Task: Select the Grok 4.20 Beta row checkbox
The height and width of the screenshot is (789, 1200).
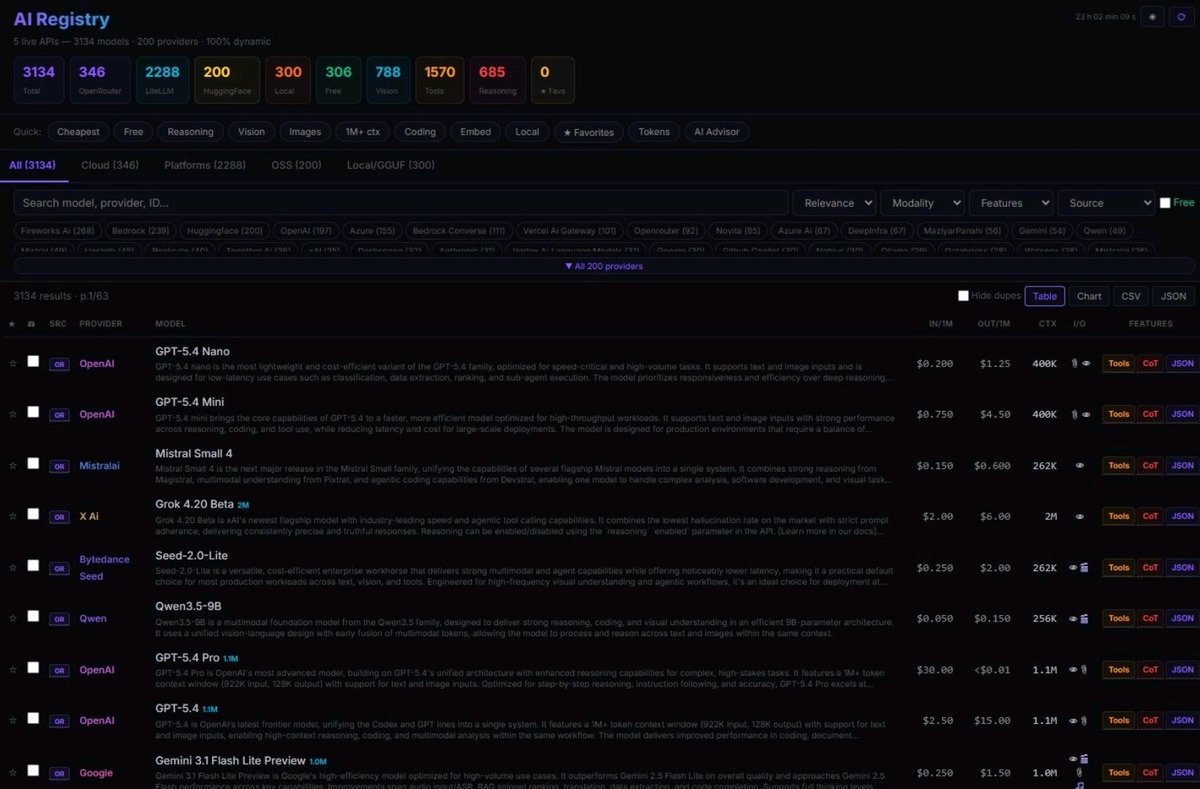Action: (x=33, y=514)
